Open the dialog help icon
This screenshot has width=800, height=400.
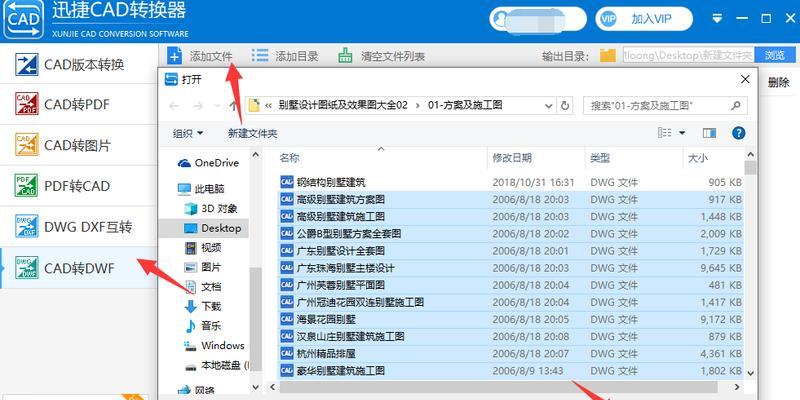pyautogui.click(x=738, y=133)
